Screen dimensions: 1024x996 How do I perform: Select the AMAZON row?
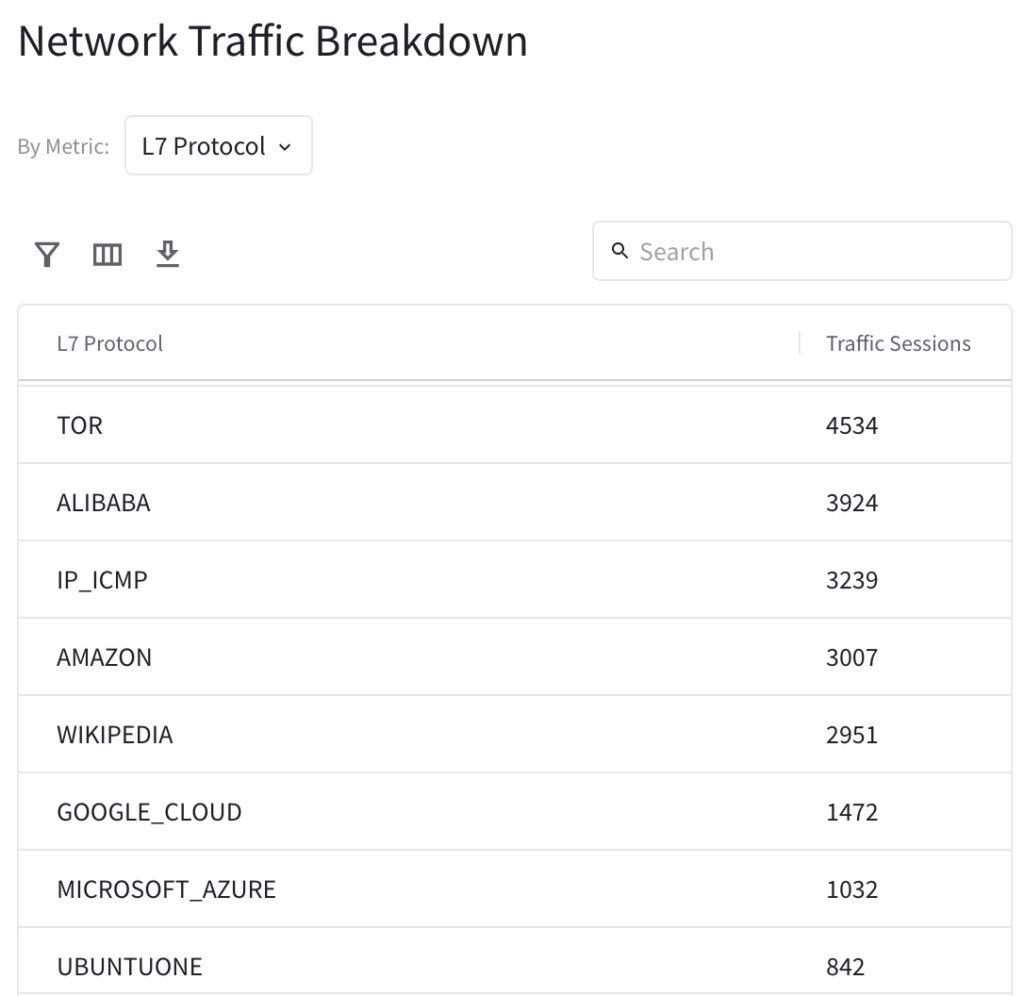[x=515, y=657]
